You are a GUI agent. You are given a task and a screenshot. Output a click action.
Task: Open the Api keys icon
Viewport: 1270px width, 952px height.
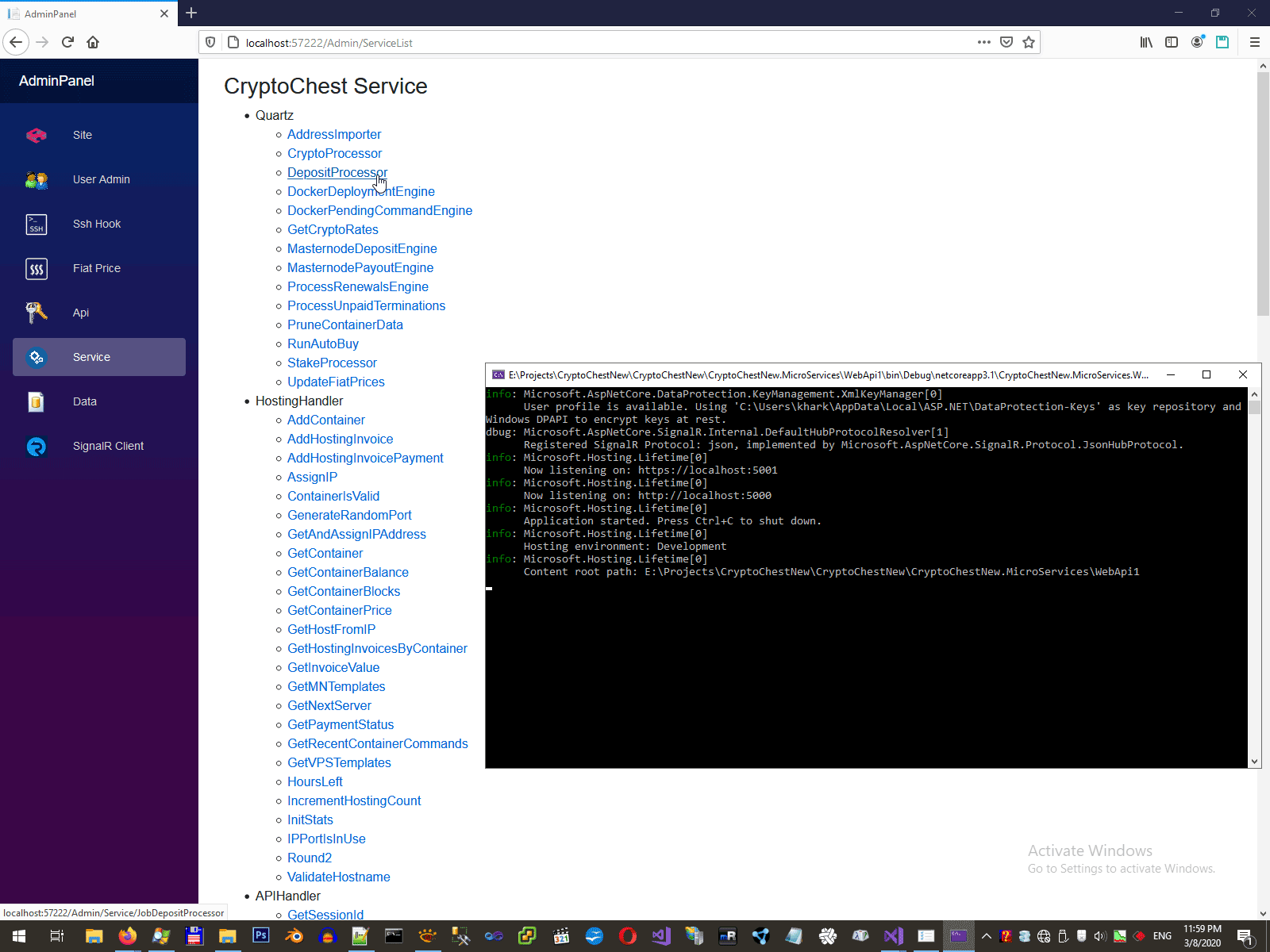pos(37,313)
